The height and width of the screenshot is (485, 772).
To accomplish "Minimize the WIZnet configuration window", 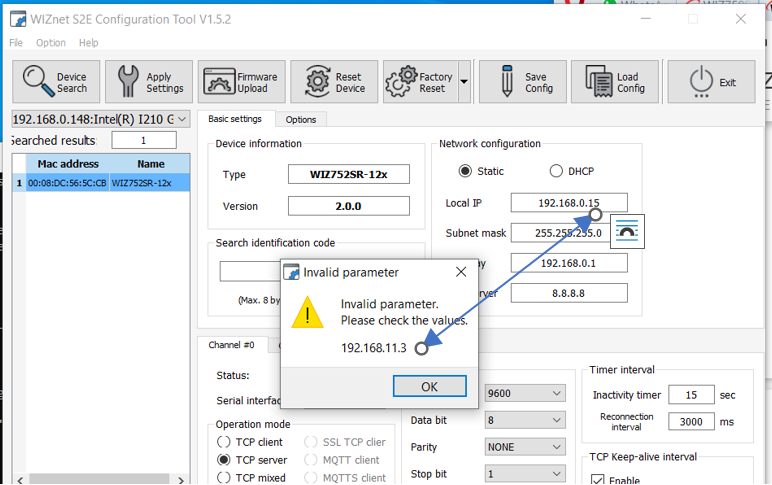I will click(x=646, y=19).
